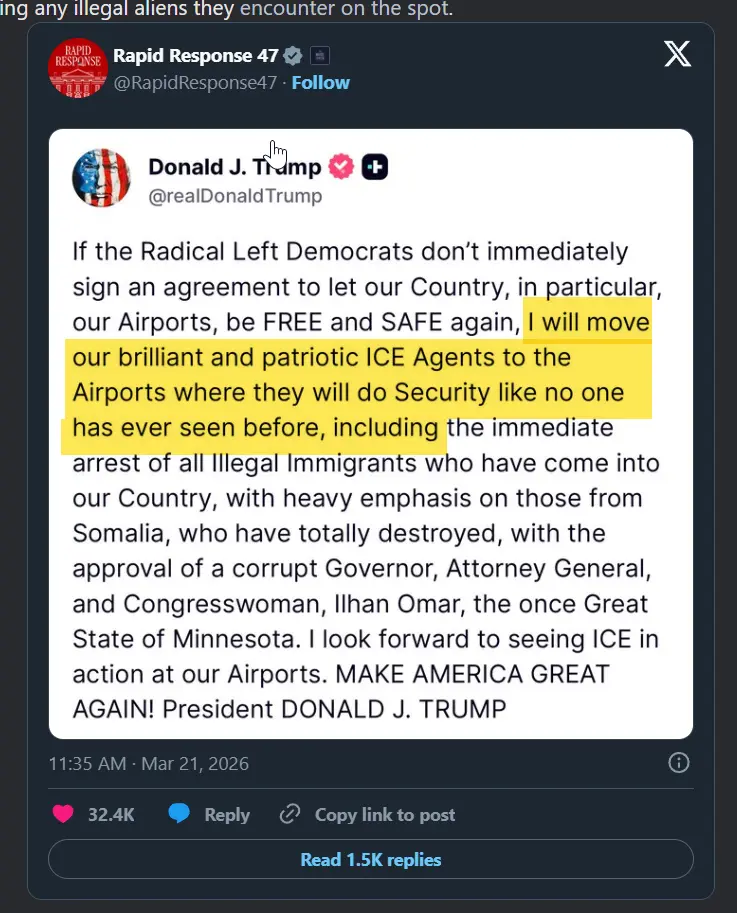Click the black plus badge icon
The height and width of the screenshot is (913, 737).
(x=374, y=167)
